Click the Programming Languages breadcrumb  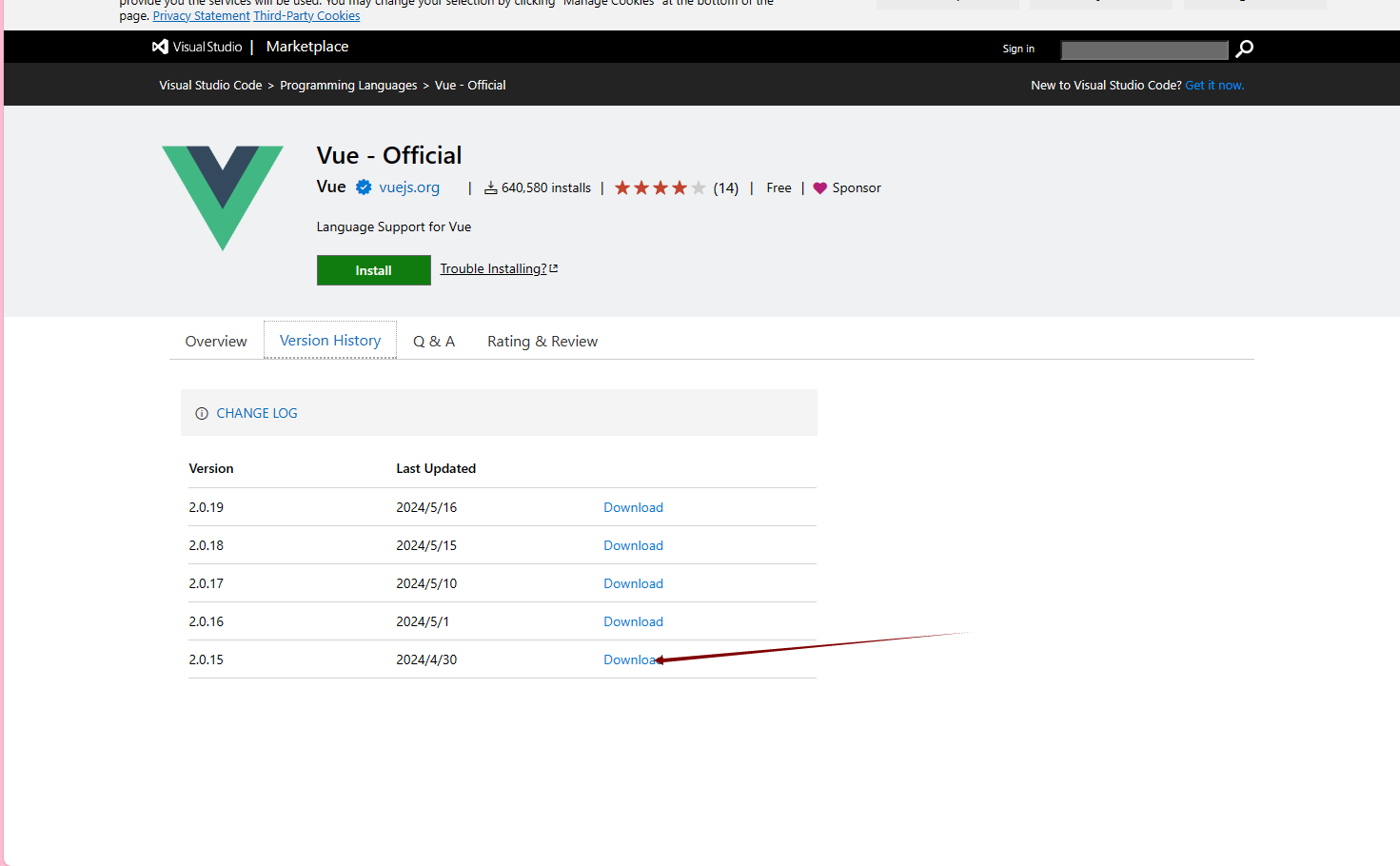348,85
